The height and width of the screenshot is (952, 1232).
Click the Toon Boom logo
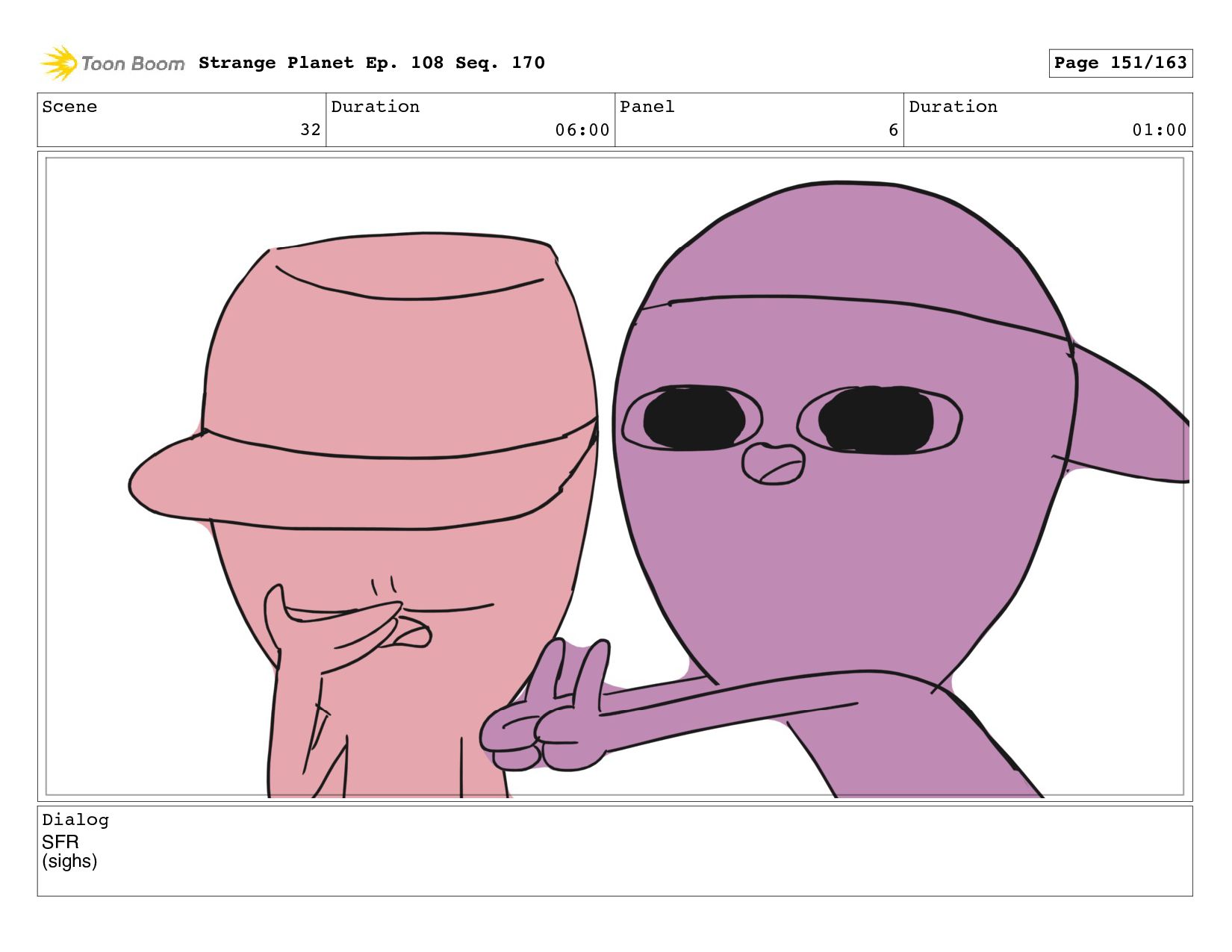112,63
